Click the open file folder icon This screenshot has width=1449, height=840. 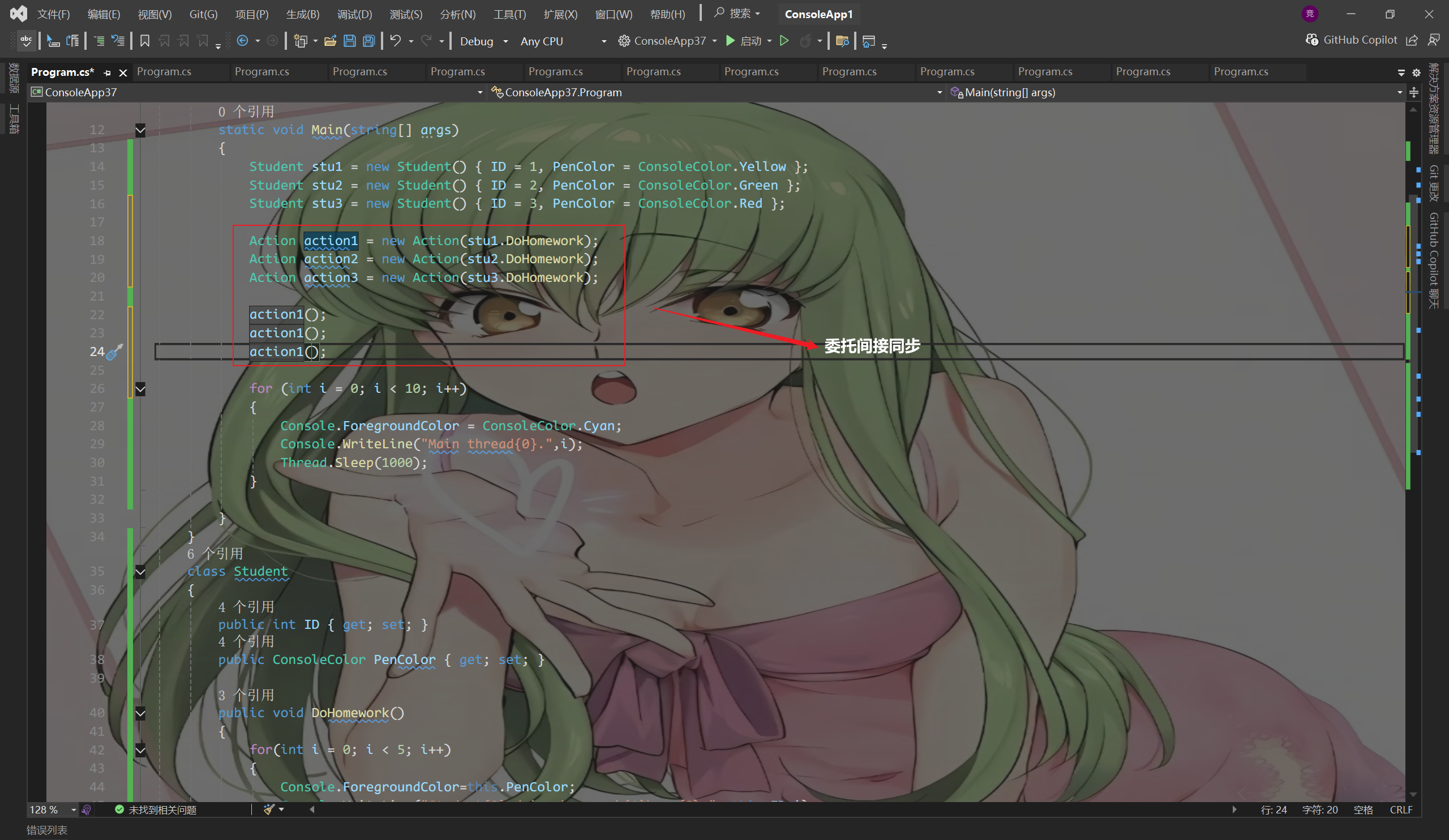tap(330, 41)
